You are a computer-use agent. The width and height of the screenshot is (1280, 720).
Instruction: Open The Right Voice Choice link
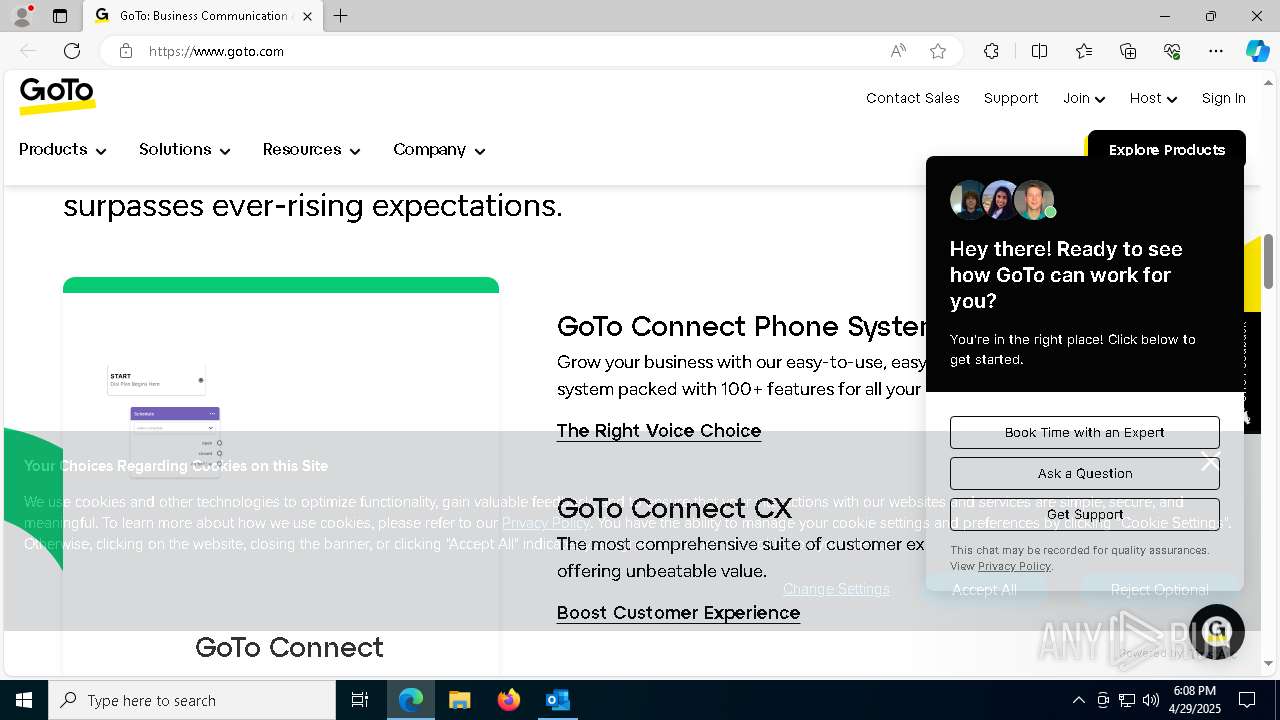pos(659,431)
